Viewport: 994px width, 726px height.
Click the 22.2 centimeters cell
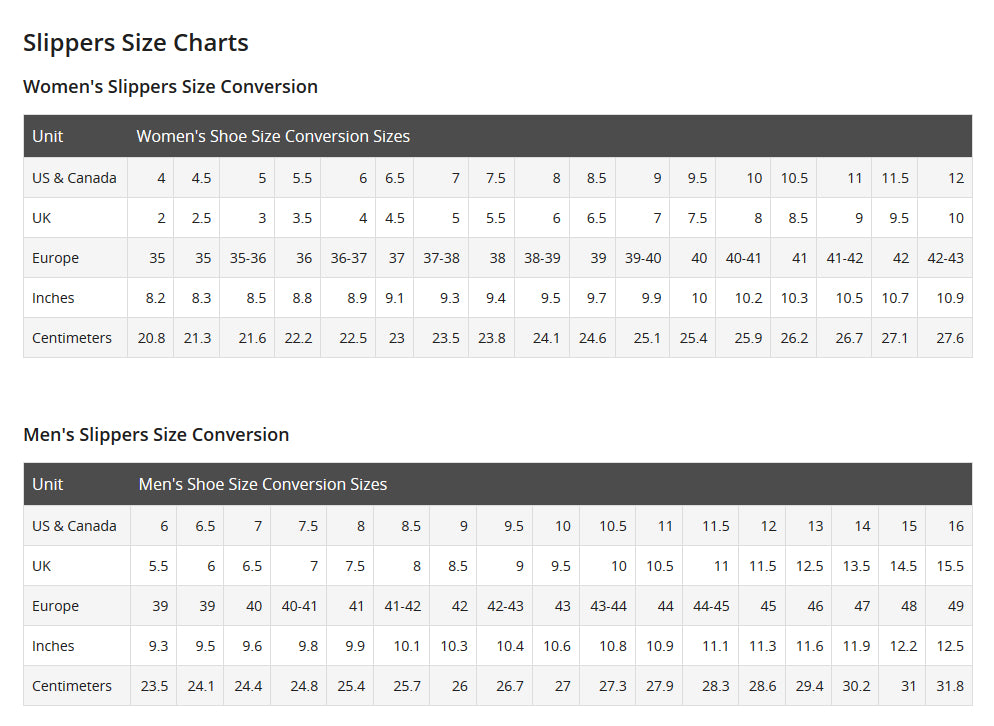pos(298,338)
